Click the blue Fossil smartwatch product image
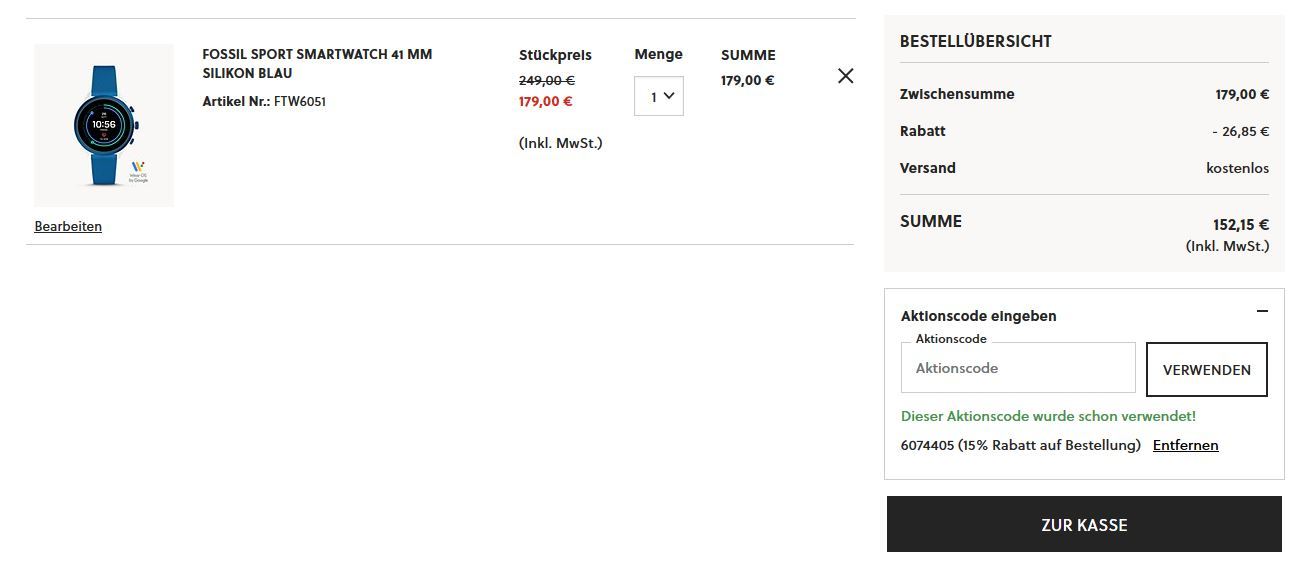 104,125
